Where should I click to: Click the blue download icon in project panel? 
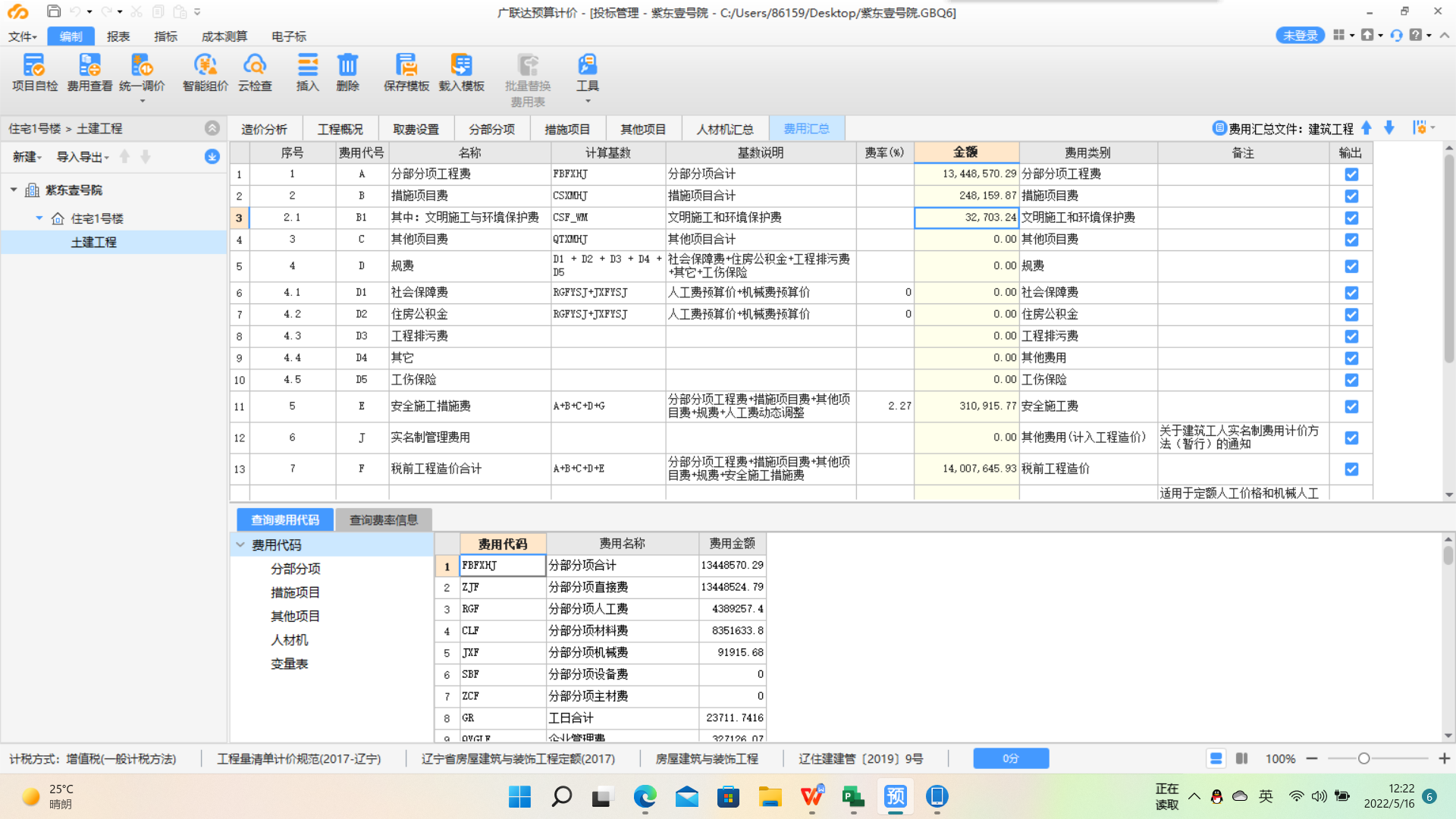click(212, 156)
